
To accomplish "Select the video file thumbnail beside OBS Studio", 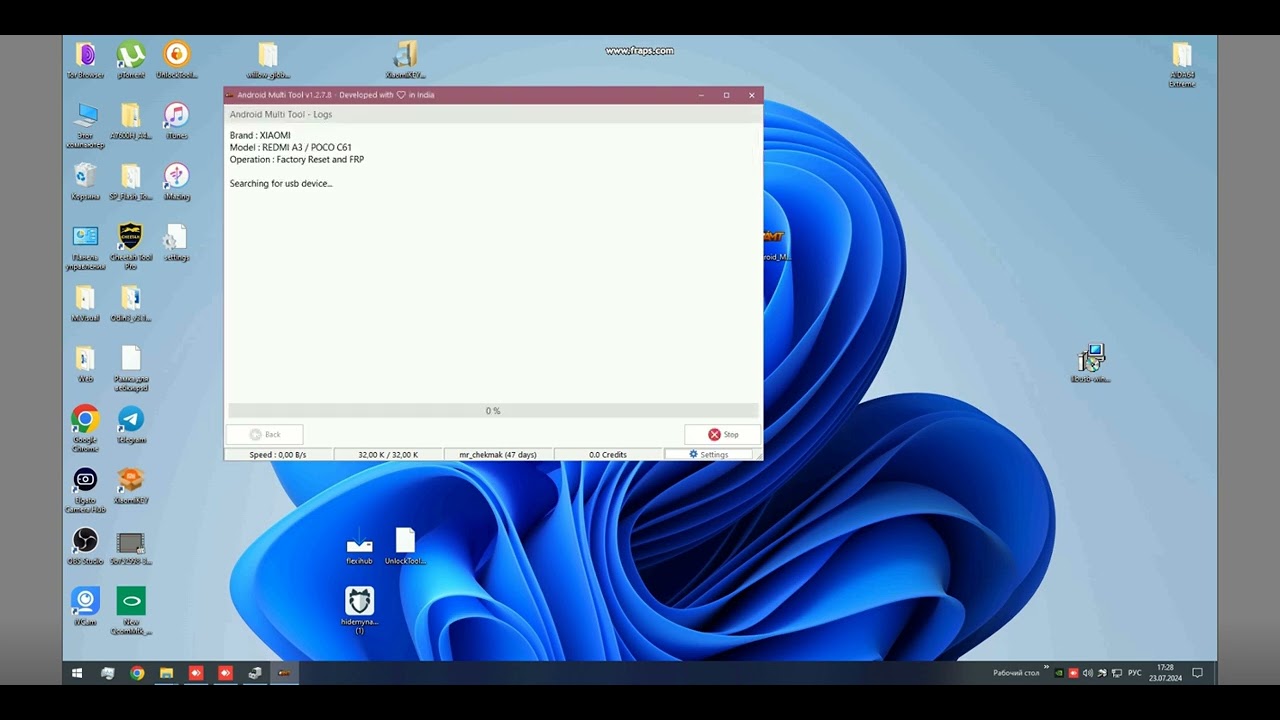I will (131, 547).
